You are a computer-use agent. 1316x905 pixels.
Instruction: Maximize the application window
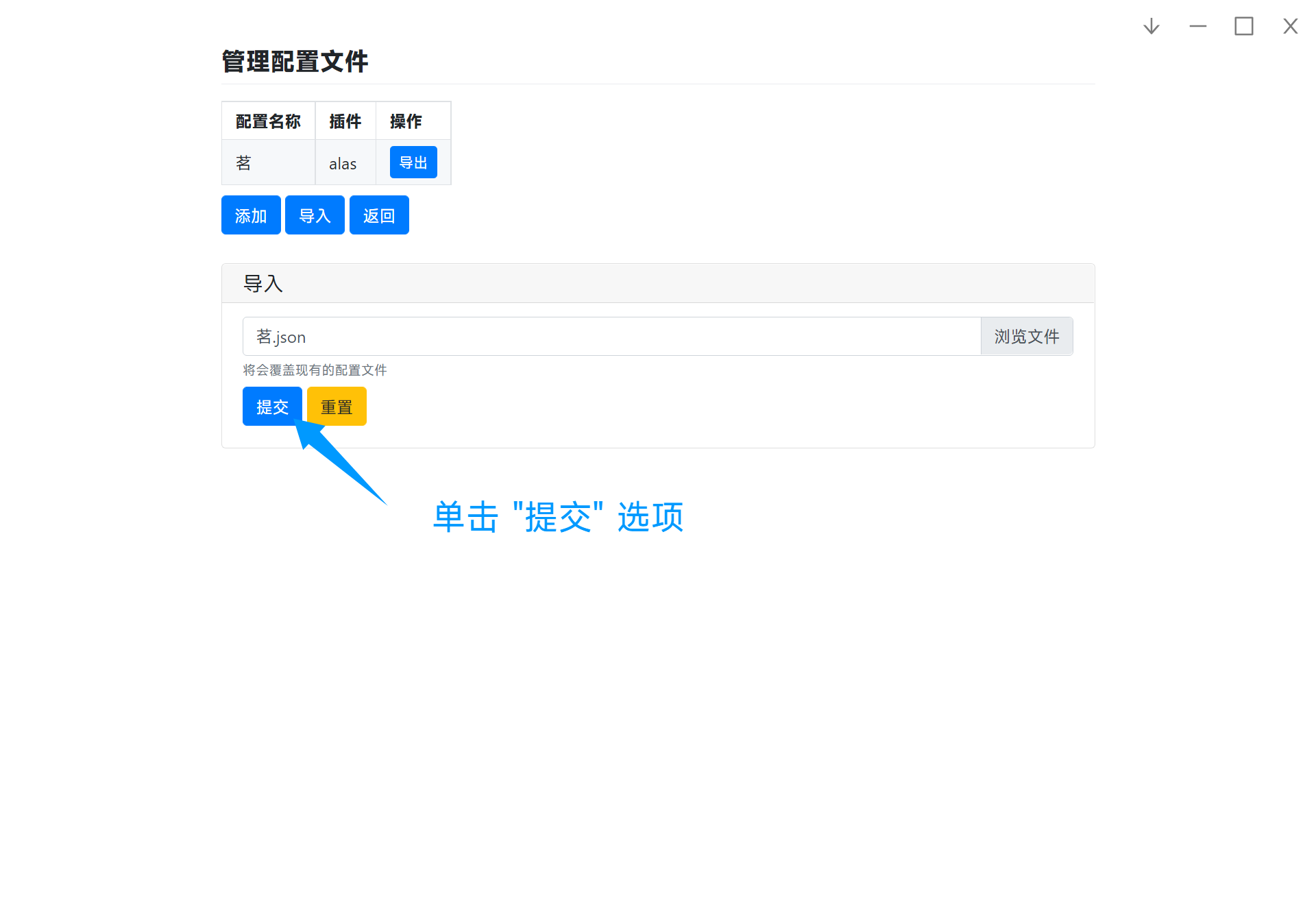1245,26
